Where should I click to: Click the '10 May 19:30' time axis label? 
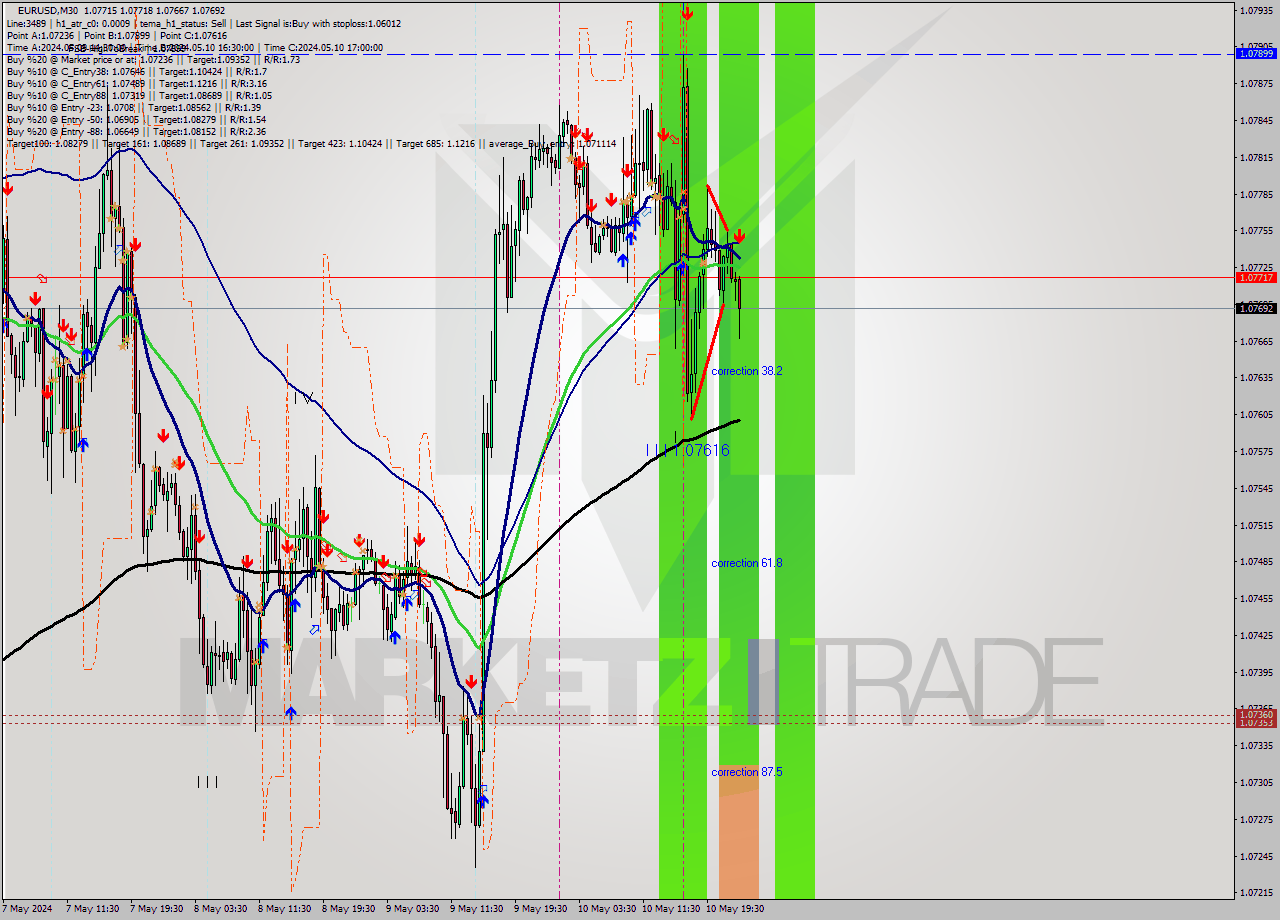(x=735, y=909)
